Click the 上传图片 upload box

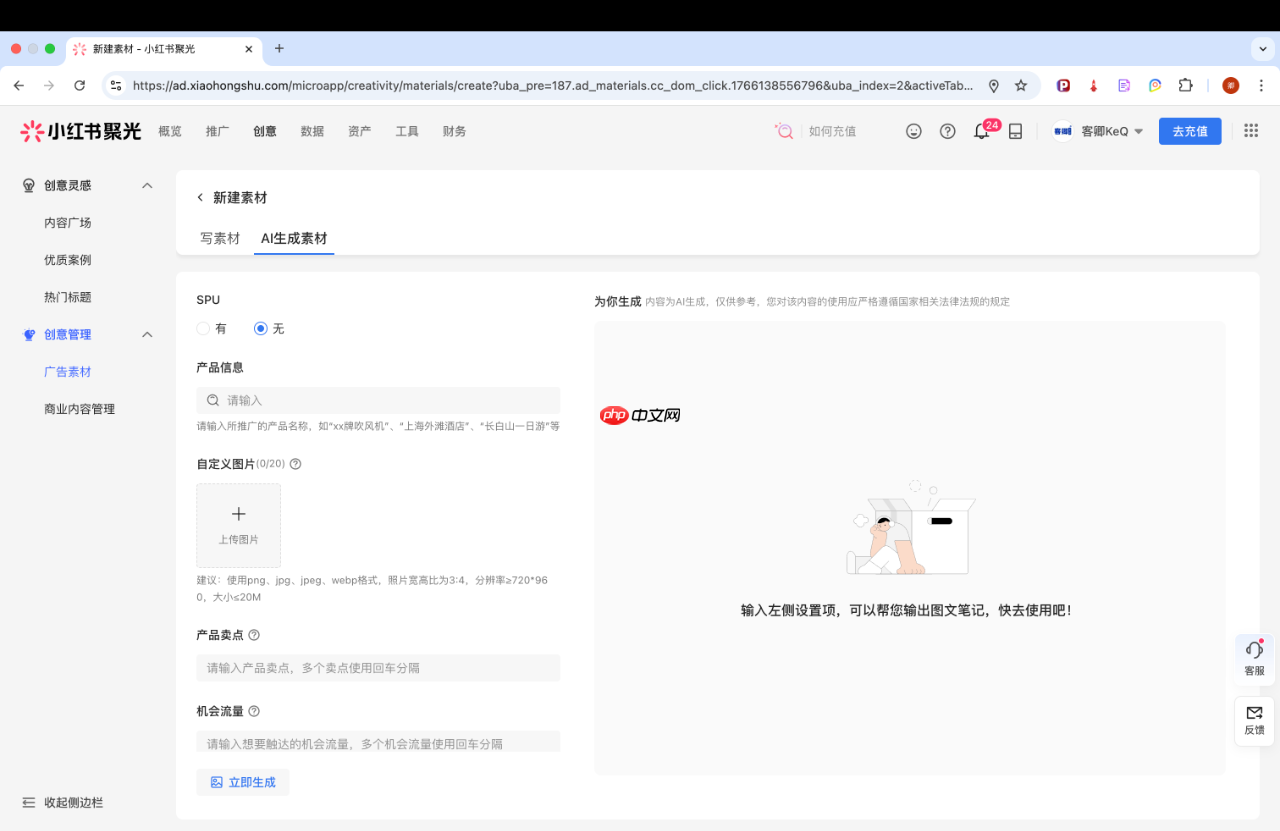coord(239,526)
